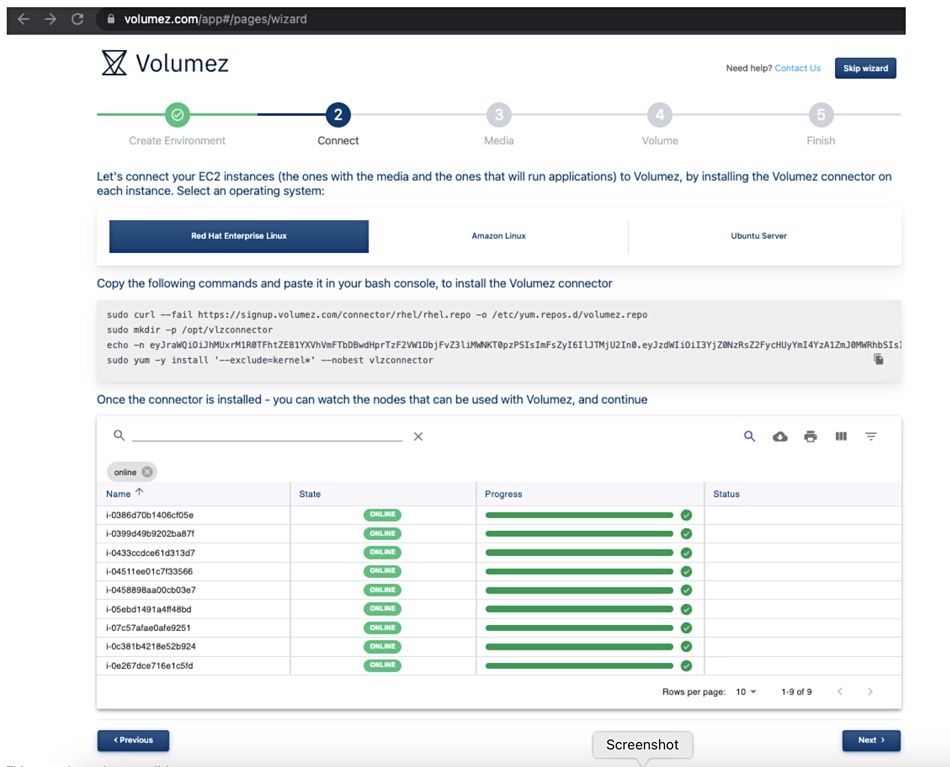Select node i-07c57afae0afe9251

(148, 628)
